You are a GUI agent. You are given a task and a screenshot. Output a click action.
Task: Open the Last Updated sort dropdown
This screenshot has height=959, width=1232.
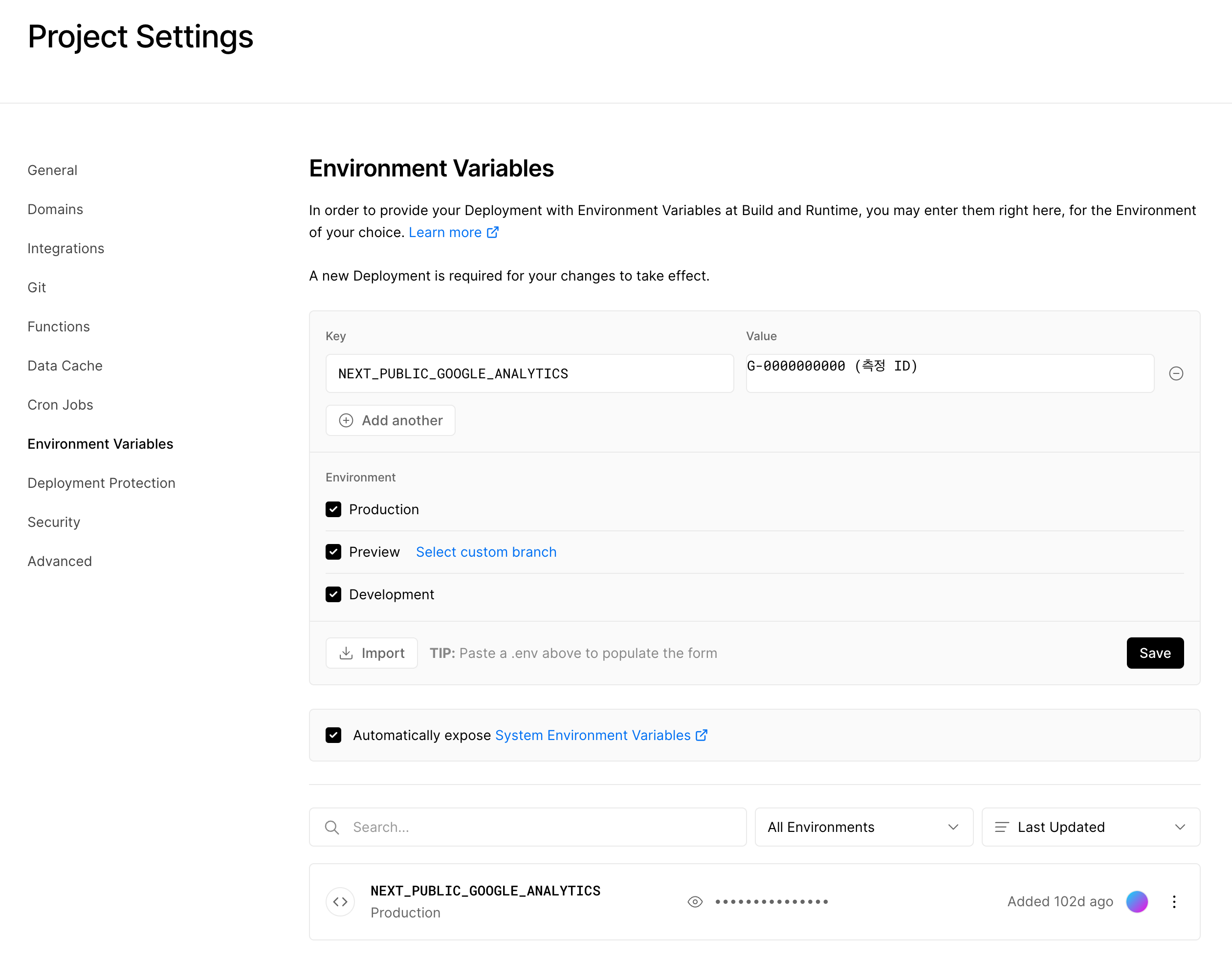1090,827
